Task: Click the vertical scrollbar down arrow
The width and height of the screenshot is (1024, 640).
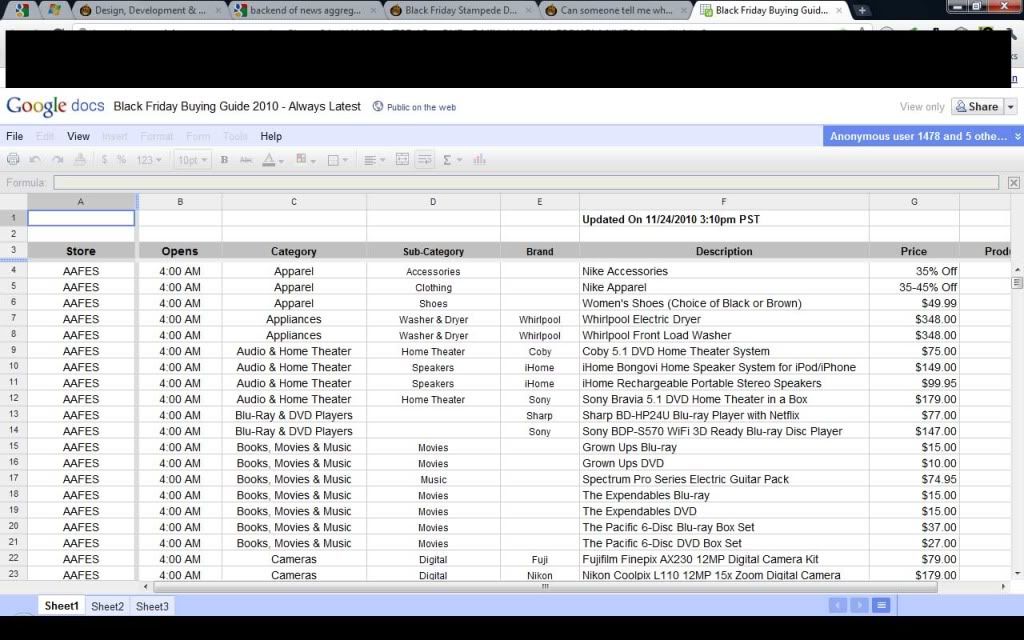Action: (1017, 573)
